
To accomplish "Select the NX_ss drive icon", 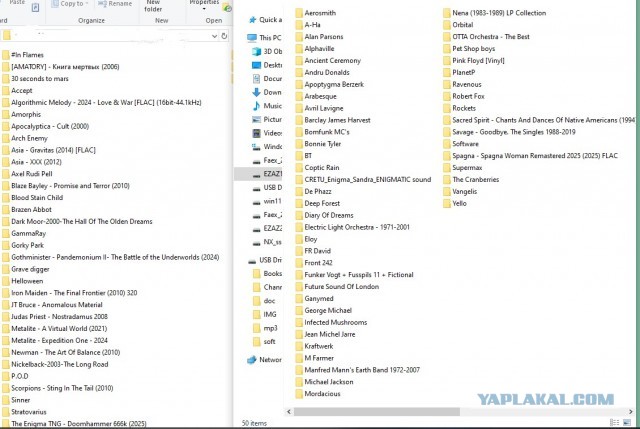I will pos(256,243).
